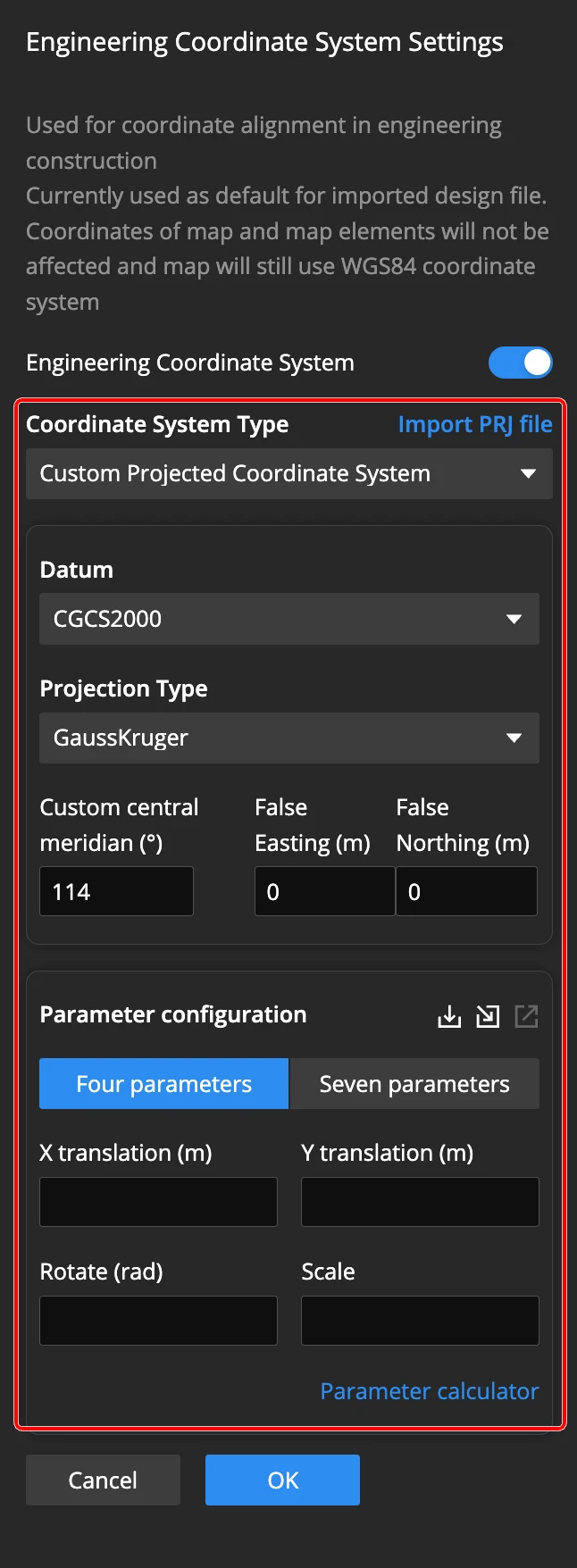Open the Projection Type GaussKruger dropdown

(x=288, y=738)
